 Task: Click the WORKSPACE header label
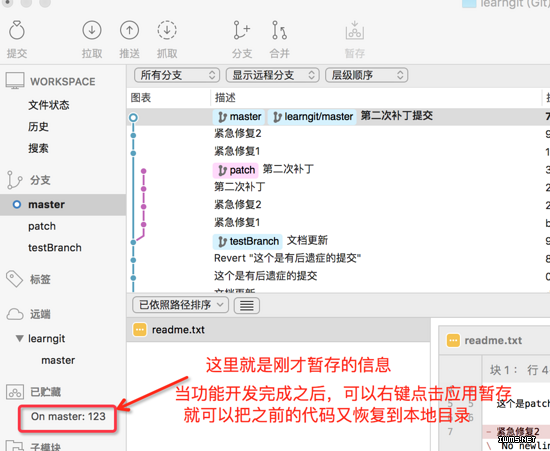point(63,81)
